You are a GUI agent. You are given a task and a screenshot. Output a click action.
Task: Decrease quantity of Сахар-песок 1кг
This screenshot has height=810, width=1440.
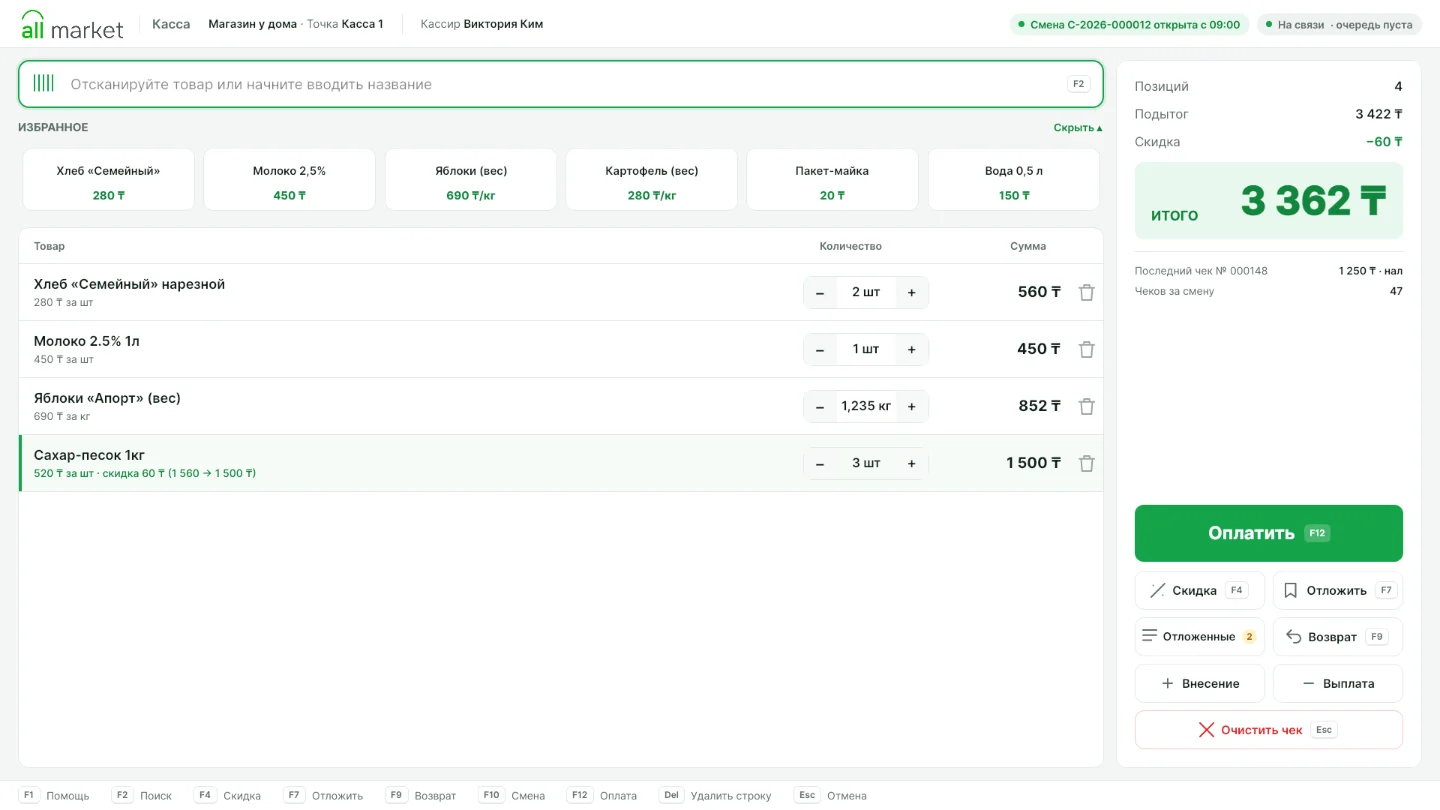(820, 463)
